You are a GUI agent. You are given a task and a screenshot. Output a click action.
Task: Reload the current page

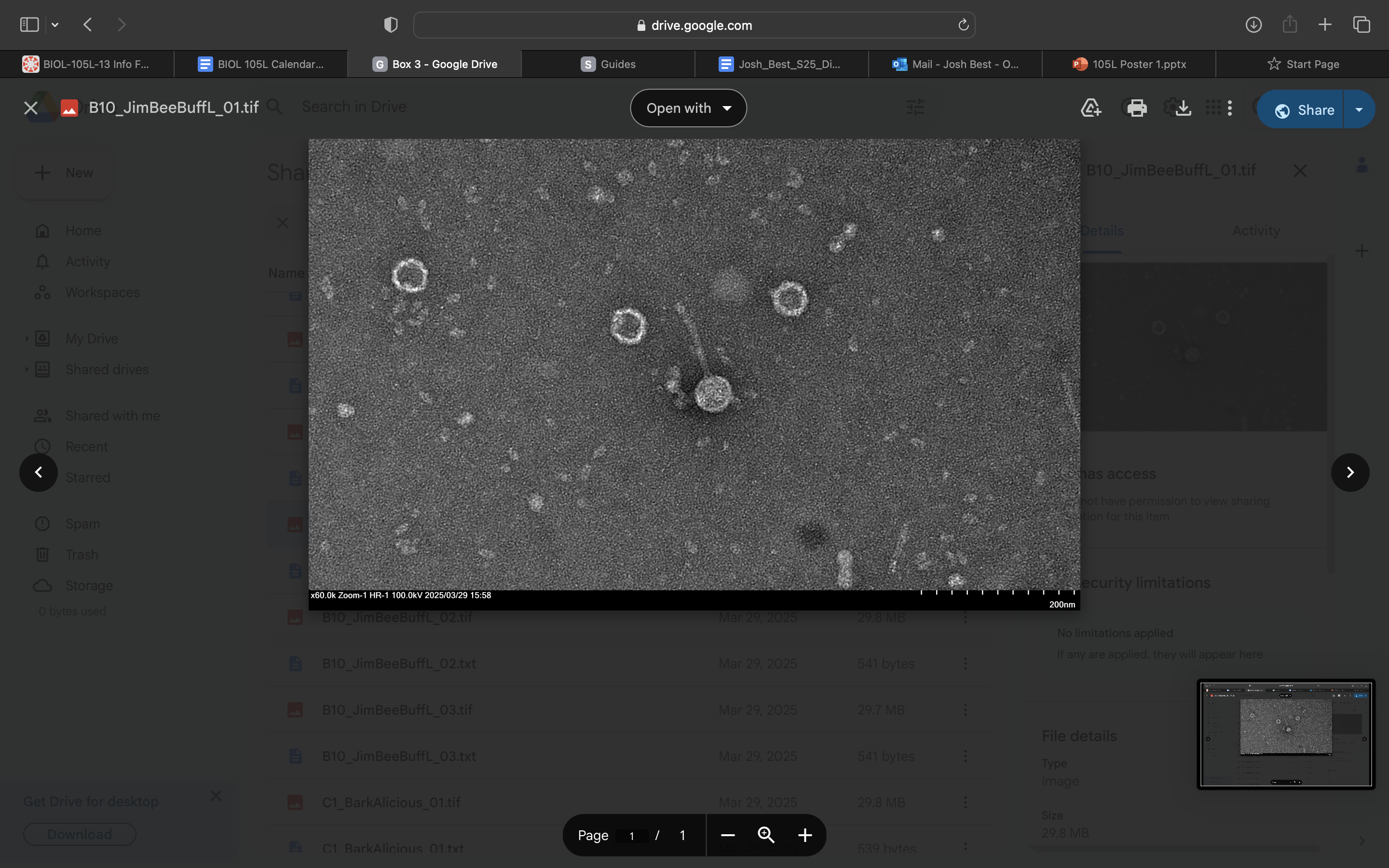pos(963,25)
